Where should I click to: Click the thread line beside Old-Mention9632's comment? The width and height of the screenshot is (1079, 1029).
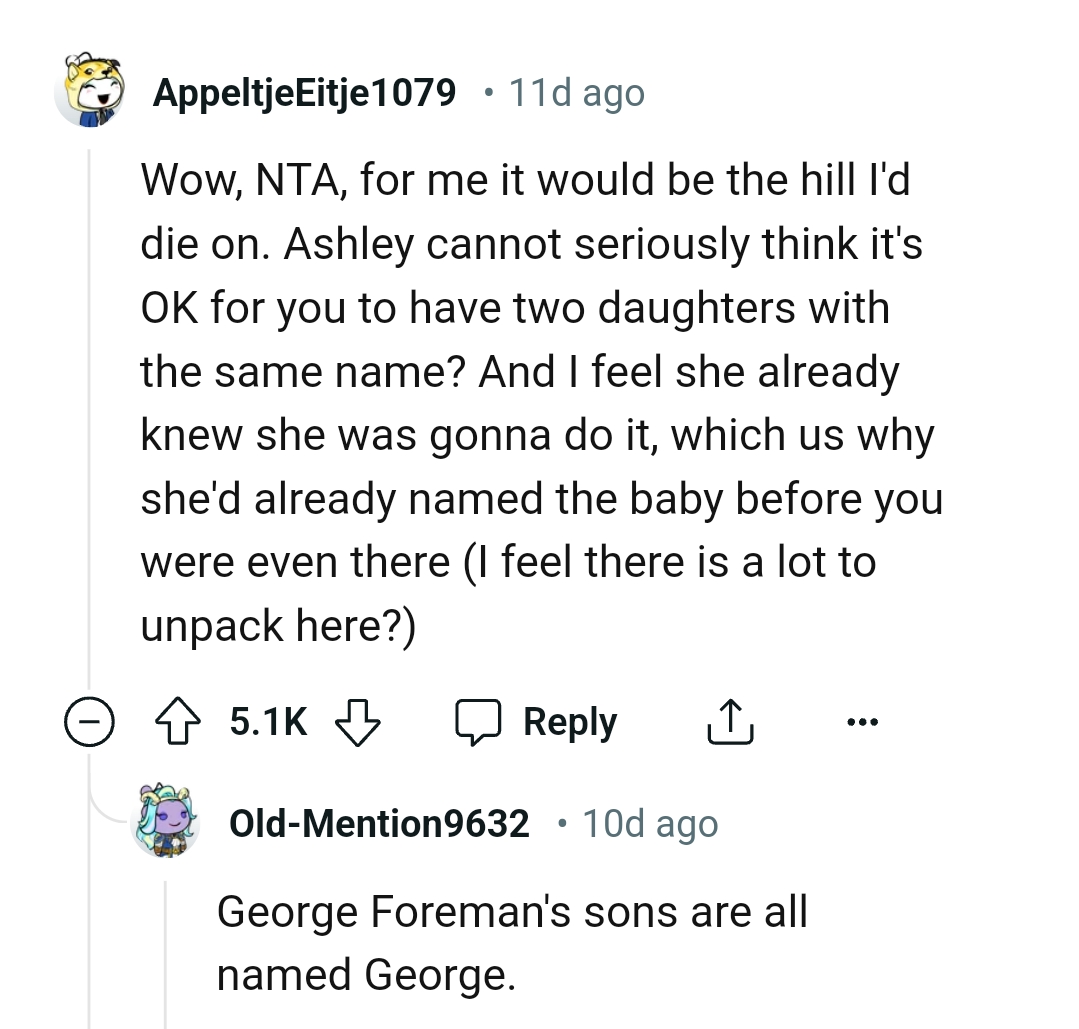pos(167,950)
